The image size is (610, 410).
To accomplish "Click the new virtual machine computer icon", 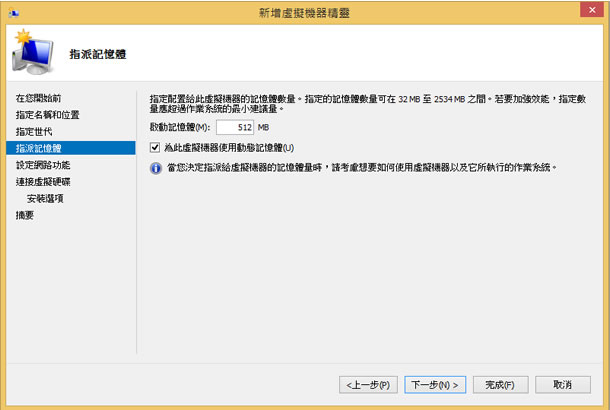I will pyautogui.click(x=33, y=52).
